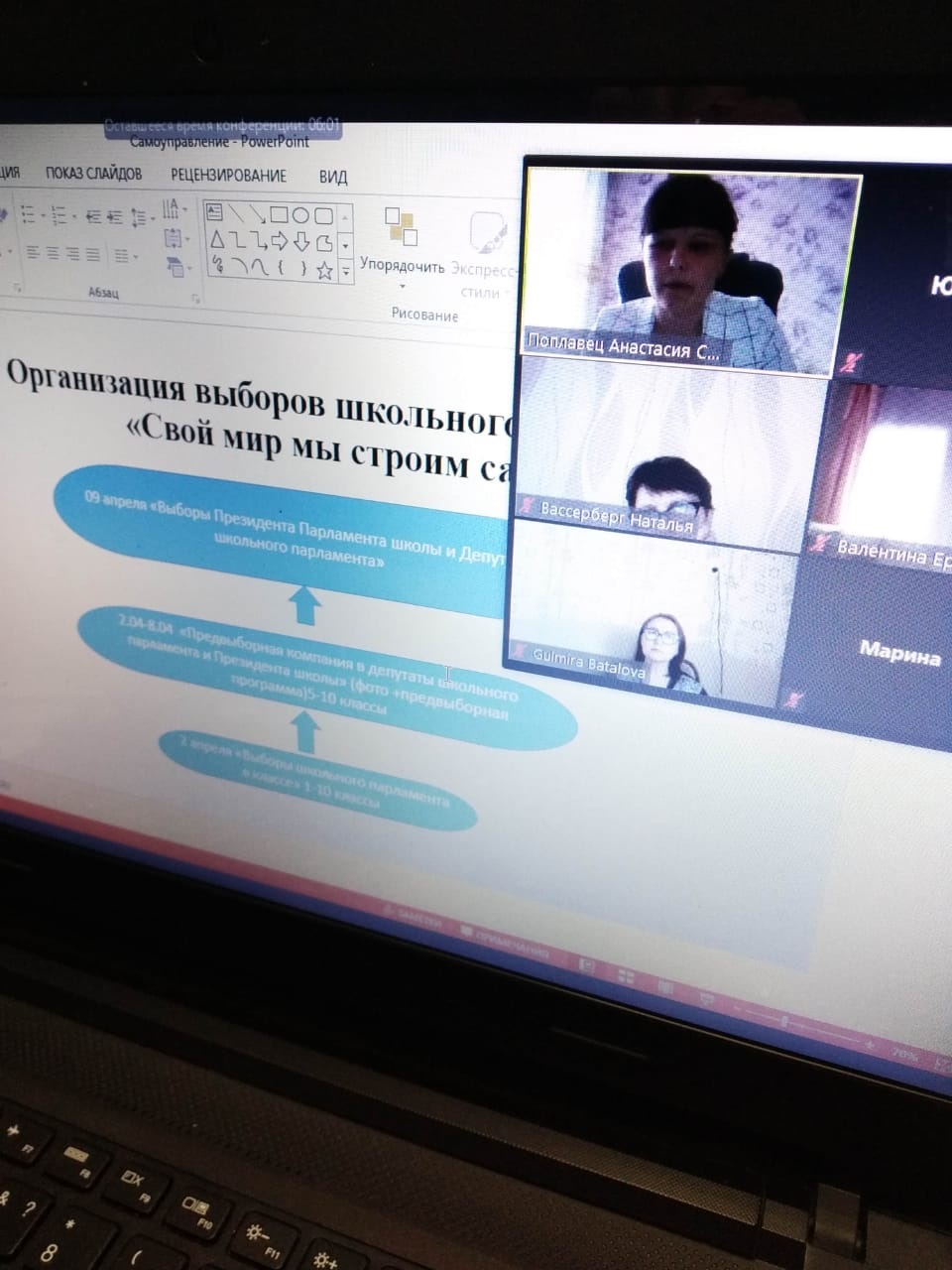Screen dimensions: 952x1270
Task: Click muted mic icon on Gulmira Batalova tile
Action: tap(519, 652)
